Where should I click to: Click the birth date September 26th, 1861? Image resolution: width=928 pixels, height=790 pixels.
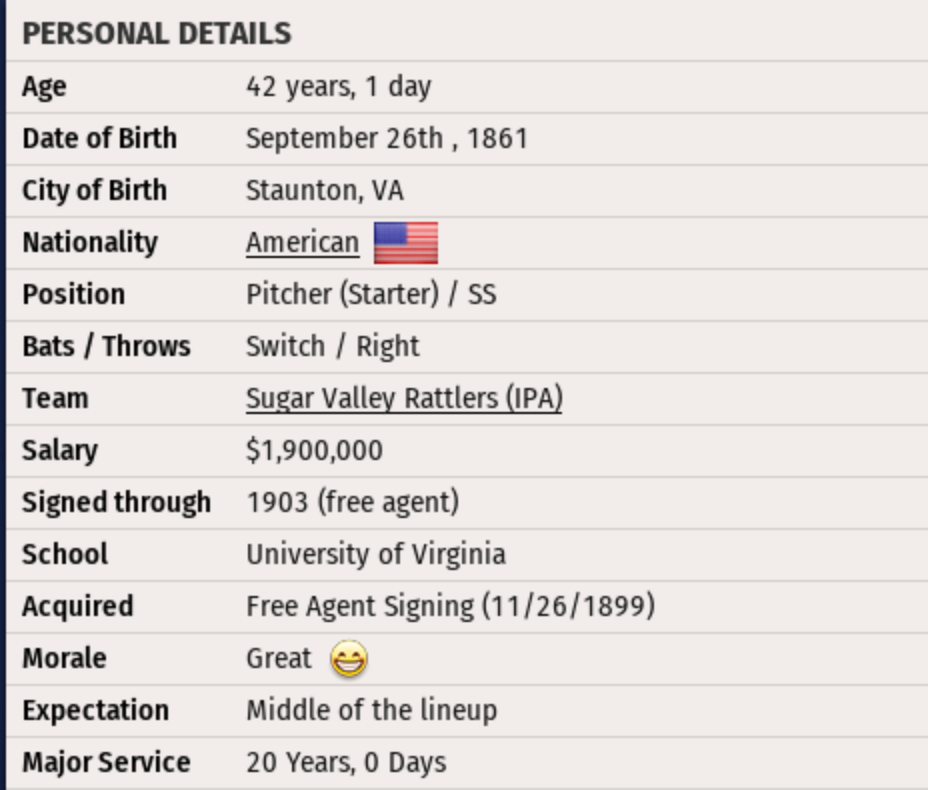[x=386, y=138]
